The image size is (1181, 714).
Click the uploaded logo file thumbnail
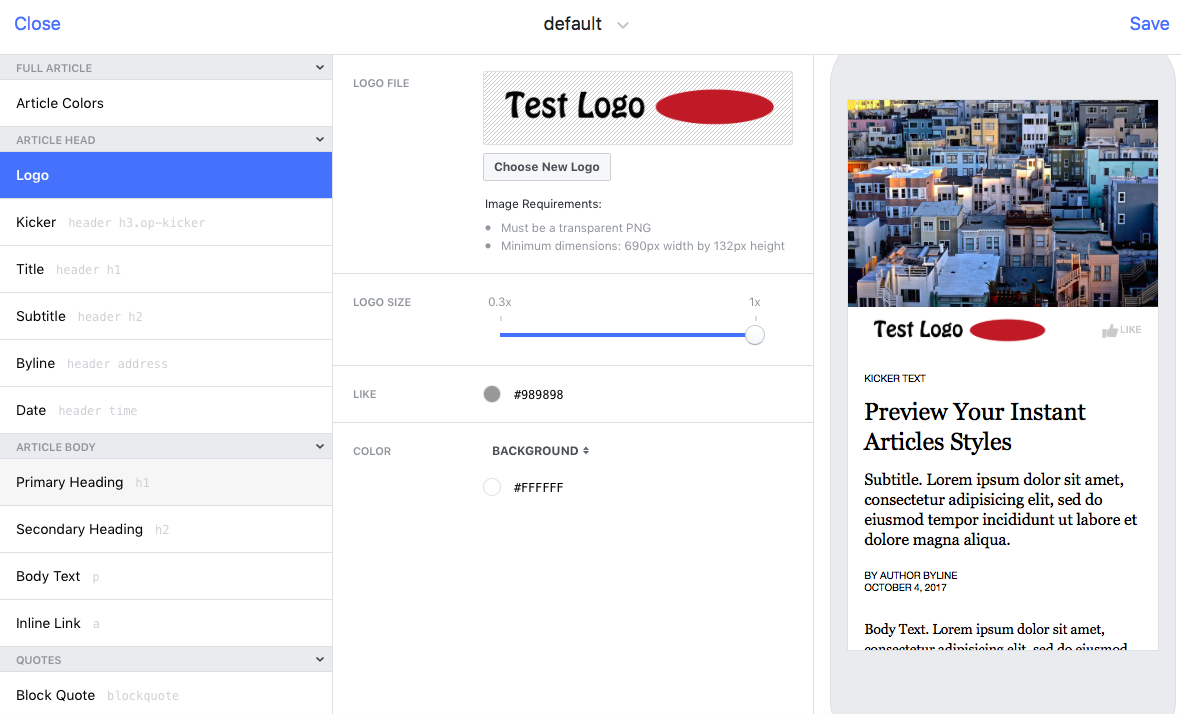pos(637,107)
